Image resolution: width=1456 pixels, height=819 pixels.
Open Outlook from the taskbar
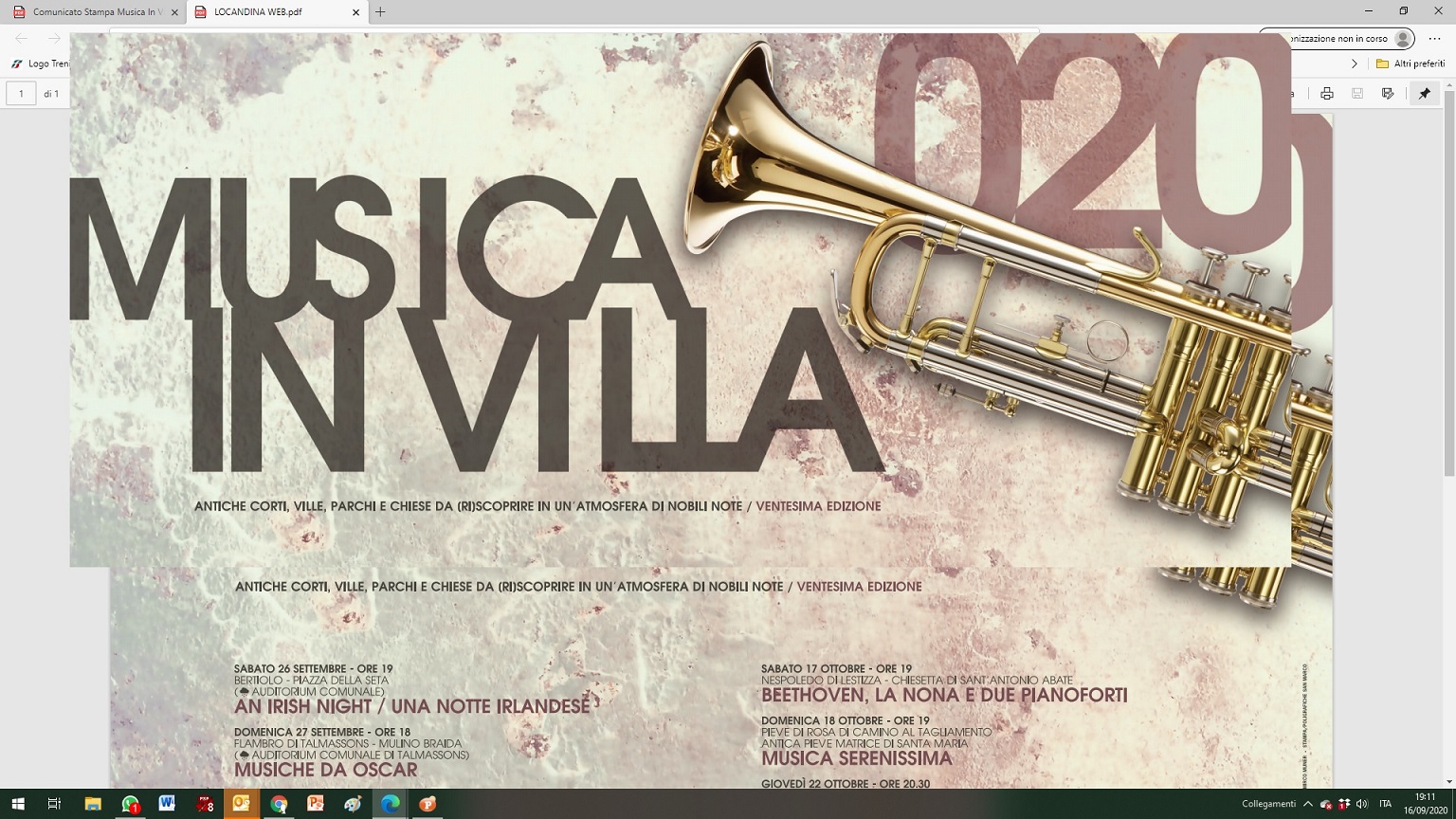tap(241, 804)
